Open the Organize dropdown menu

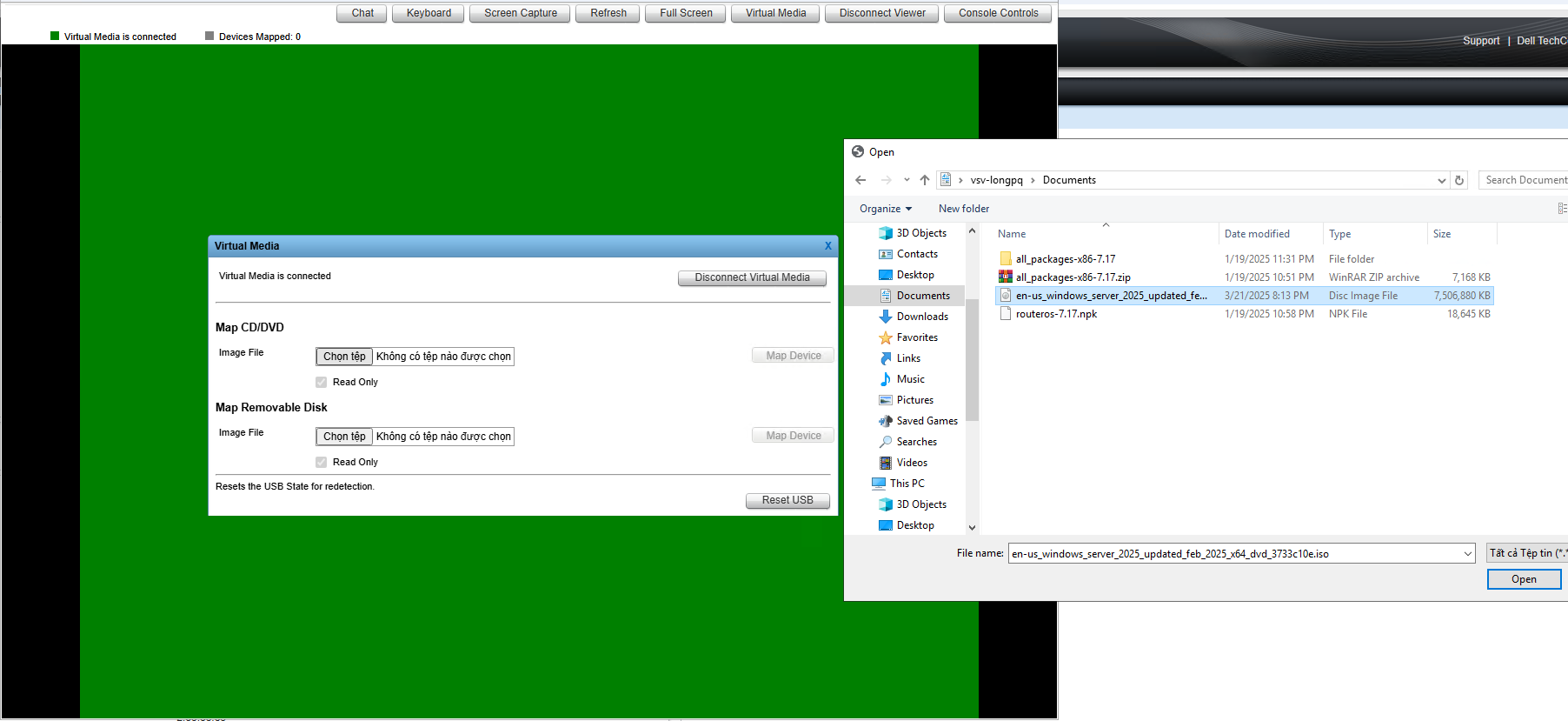pos(885,209)
